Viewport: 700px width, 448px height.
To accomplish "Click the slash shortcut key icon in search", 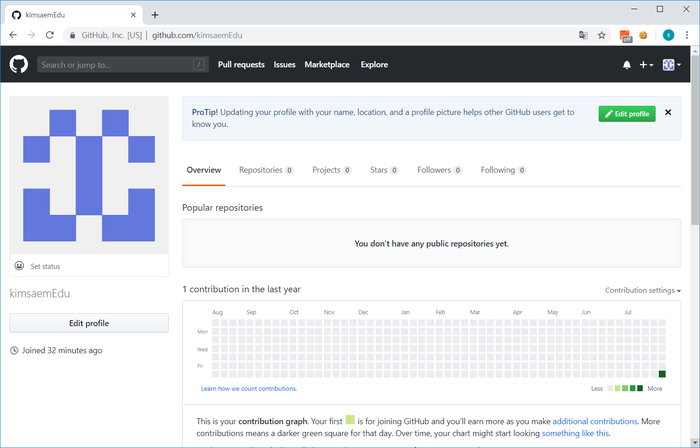I will 199,65.
